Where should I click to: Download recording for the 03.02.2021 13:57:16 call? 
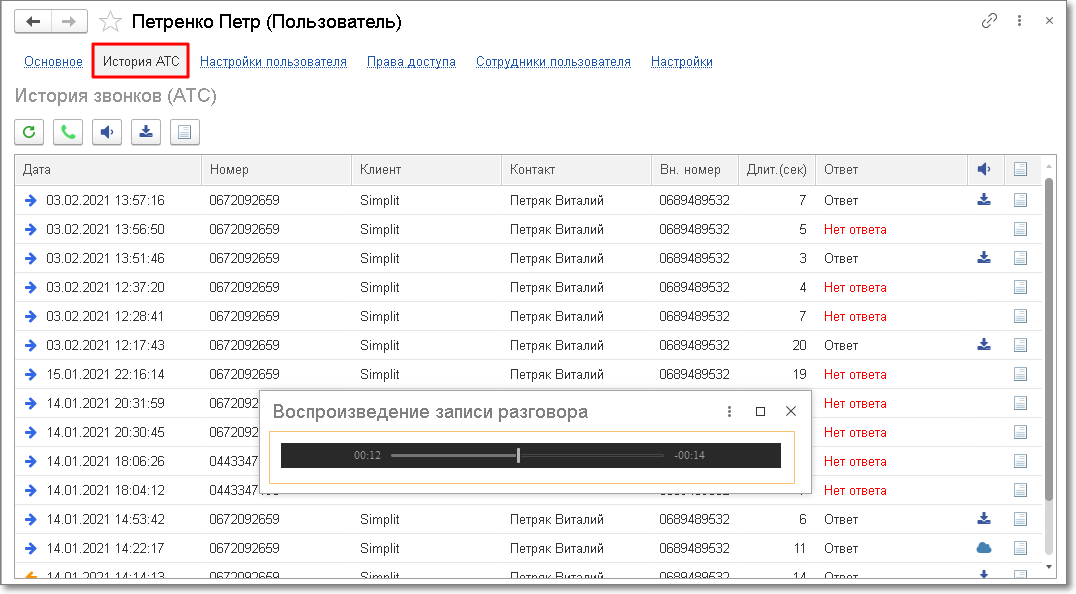(x=984, y=200)
